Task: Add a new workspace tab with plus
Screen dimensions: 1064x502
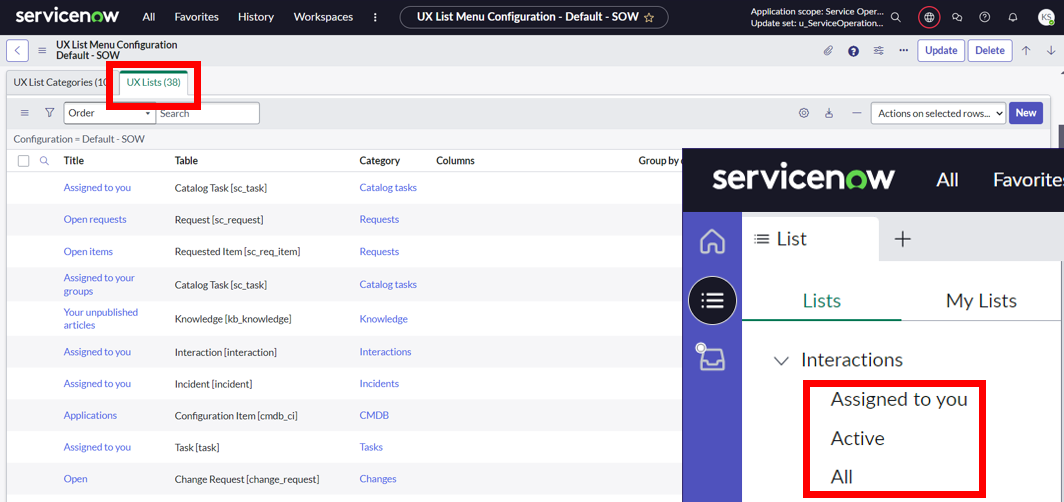Action: (902, 239)
